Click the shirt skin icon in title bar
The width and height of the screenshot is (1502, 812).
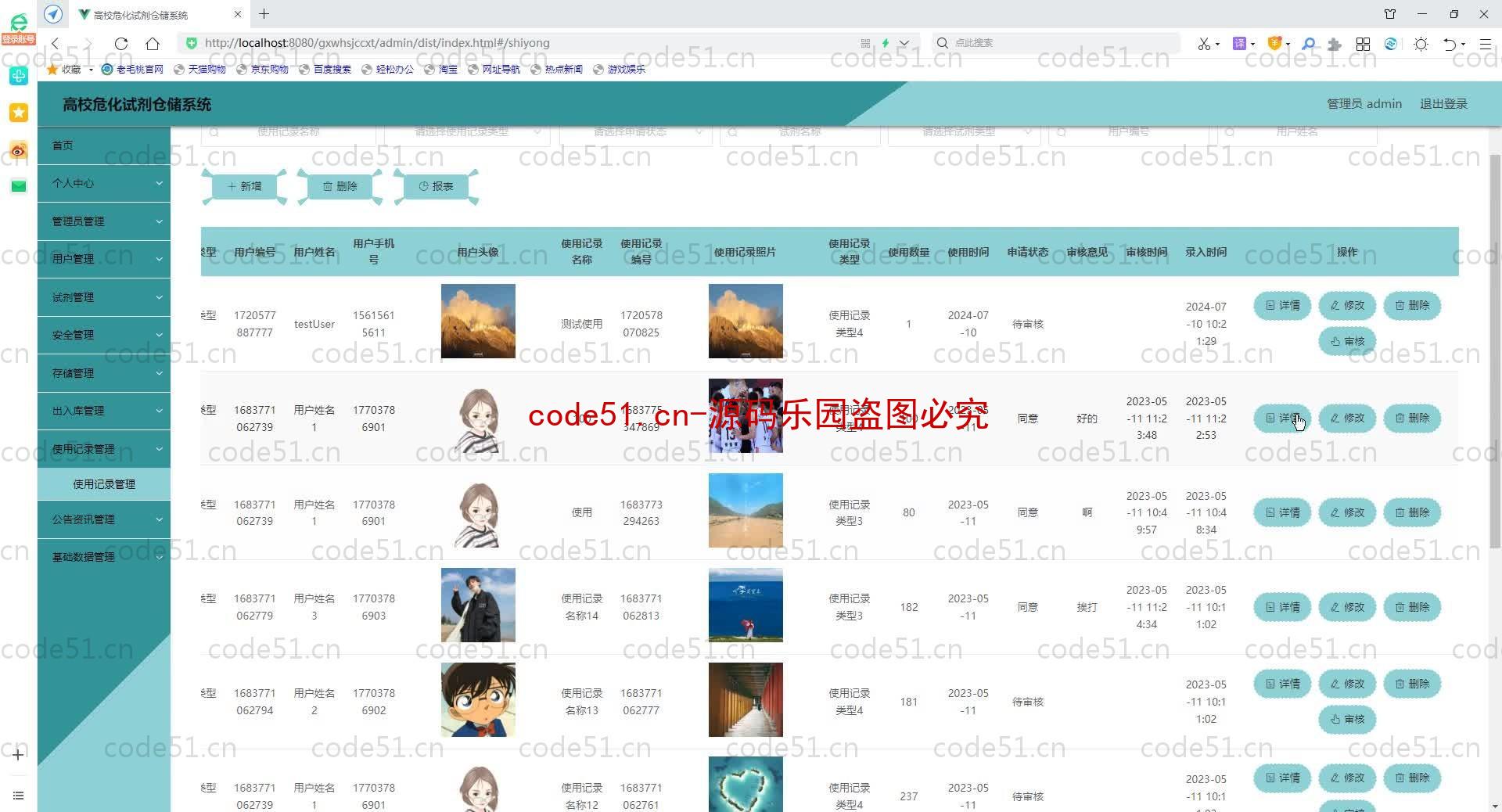coord(1390,14)
